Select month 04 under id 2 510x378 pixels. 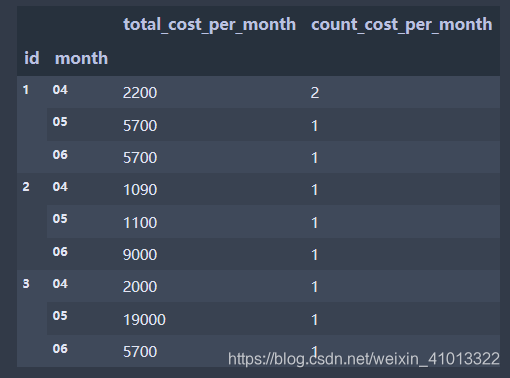[x=60, y=187]
